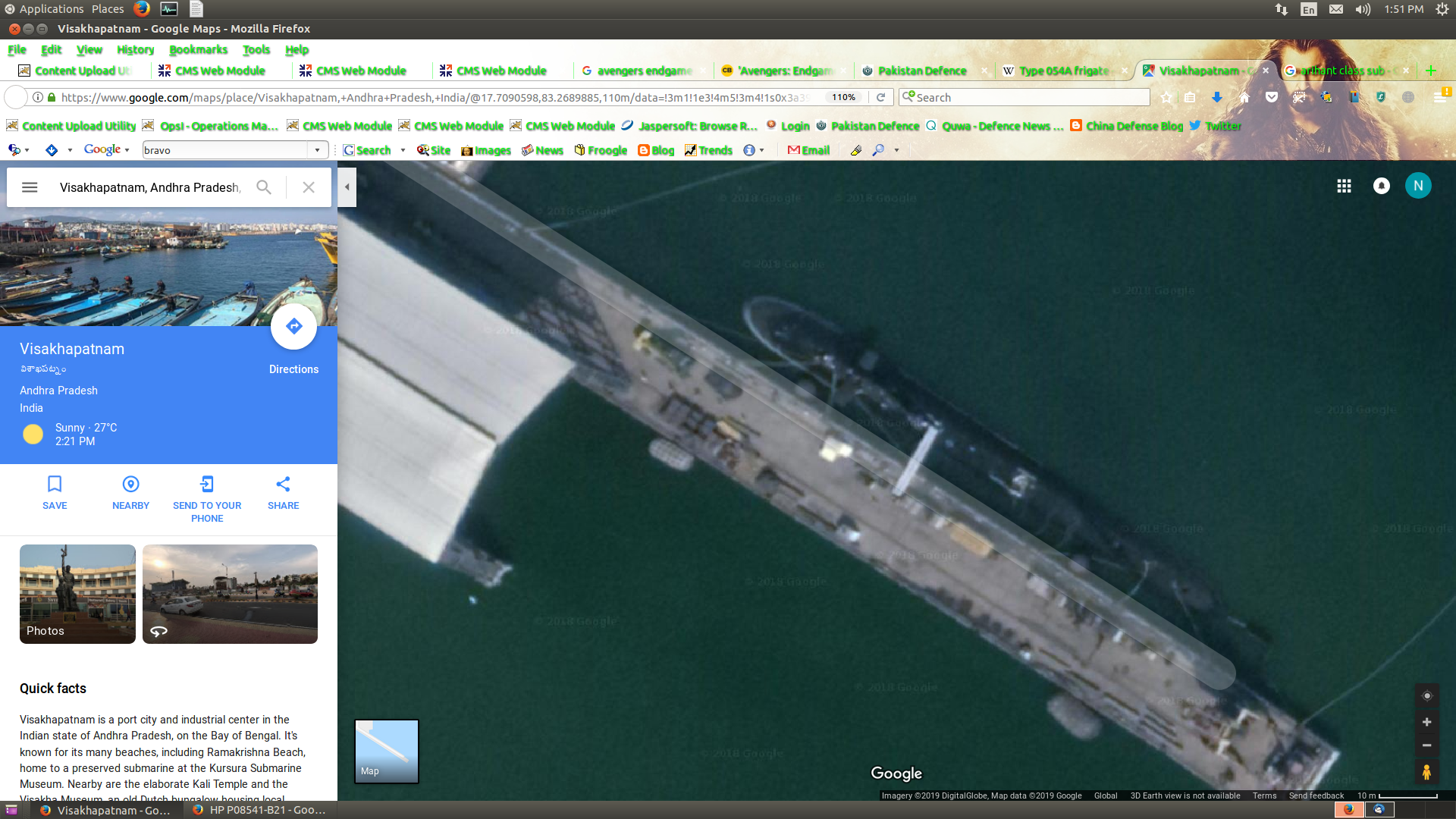The height and width of the screenshot is (819, 1456).
Task: Open the Photos thumbnail
Action: (77, 594)
